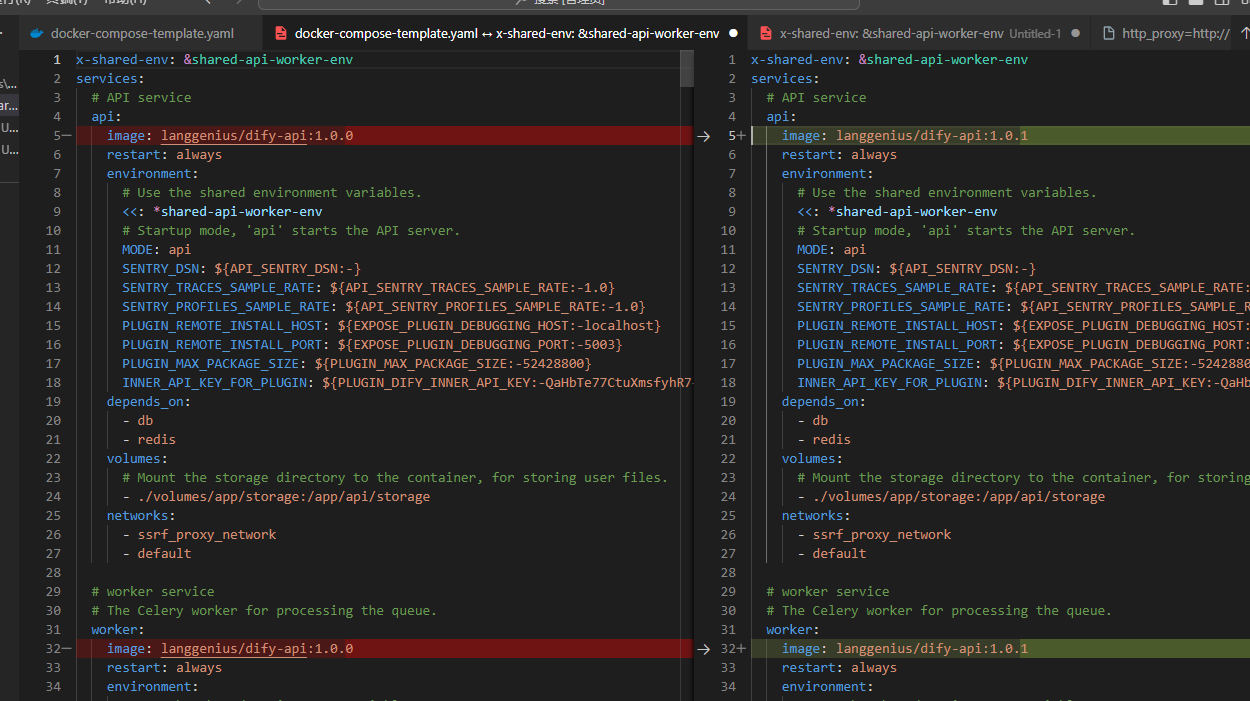Click '# worker service' comment in left pane
Screen dimensions: 1250x701
pyautogui.click(x=152, y=591)
